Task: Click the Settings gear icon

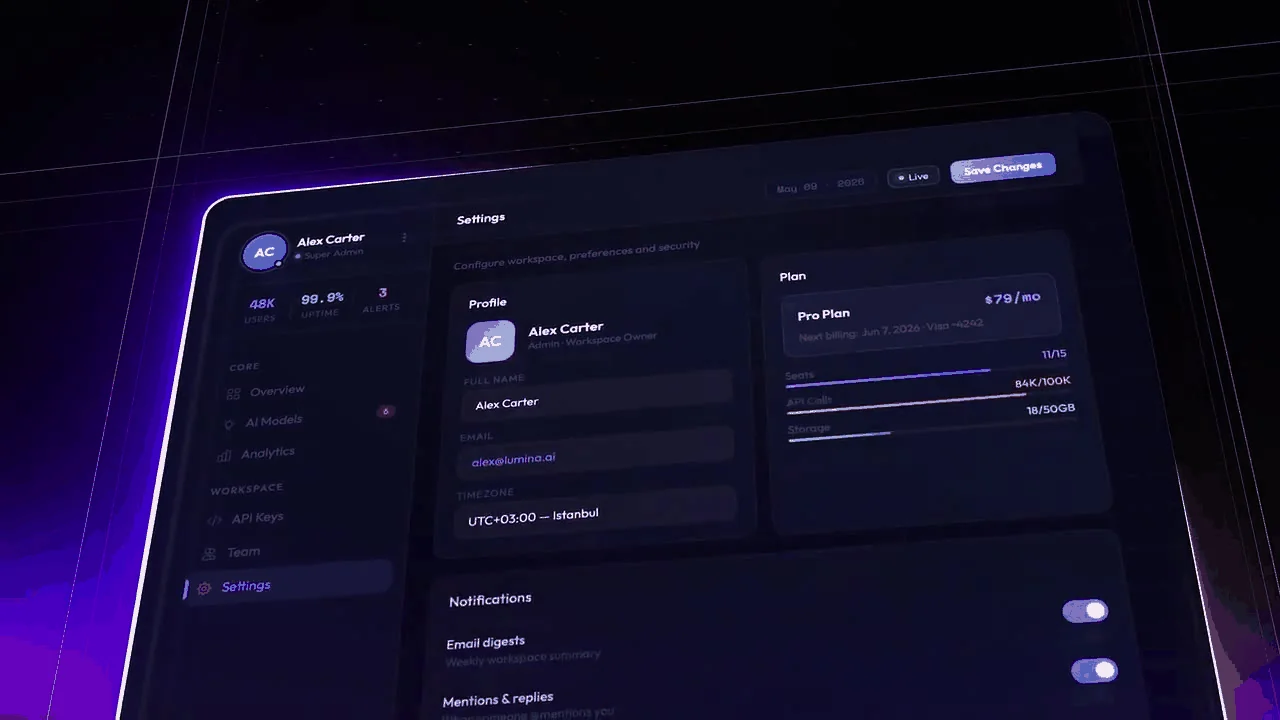Action: point(204,588)
